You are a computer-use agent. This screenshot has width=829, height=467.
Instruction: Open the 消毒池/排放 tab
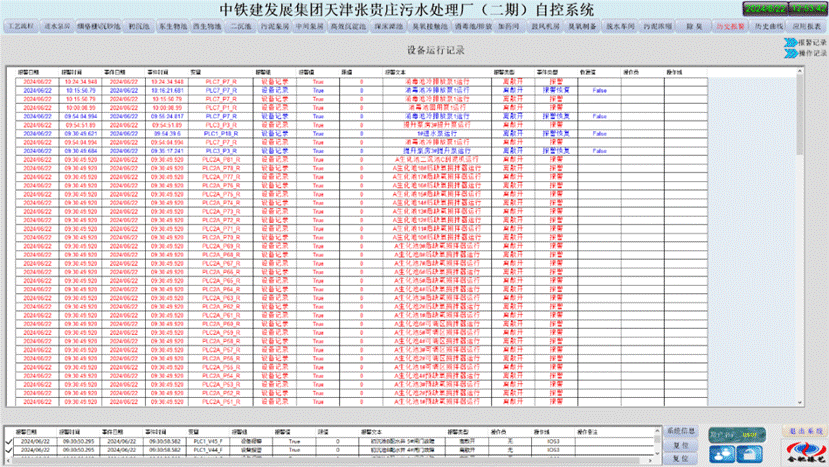473,26
